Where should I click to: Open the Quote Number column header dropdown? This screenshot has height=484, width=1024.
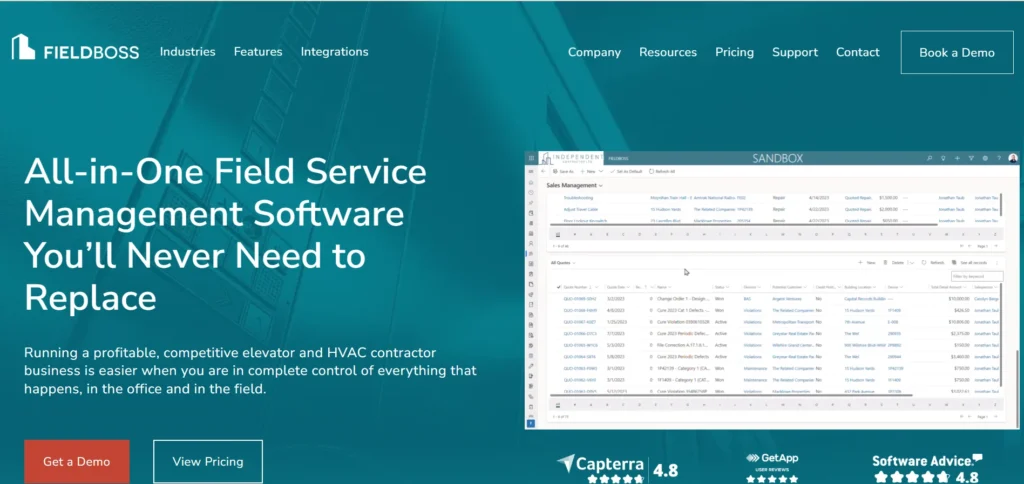(596, 287)
